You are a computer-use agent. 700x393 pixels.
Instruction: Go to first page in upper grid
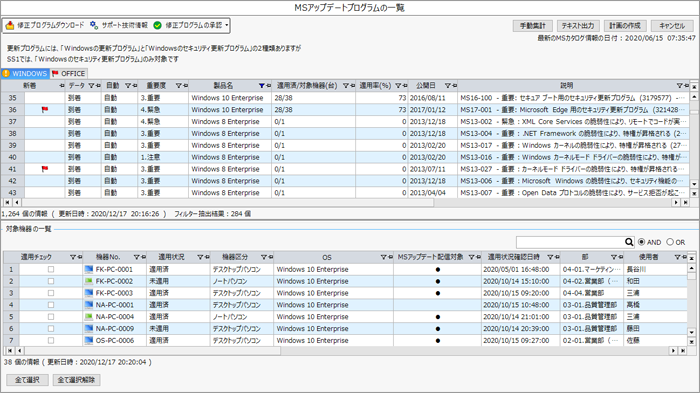tap(8, 202)
